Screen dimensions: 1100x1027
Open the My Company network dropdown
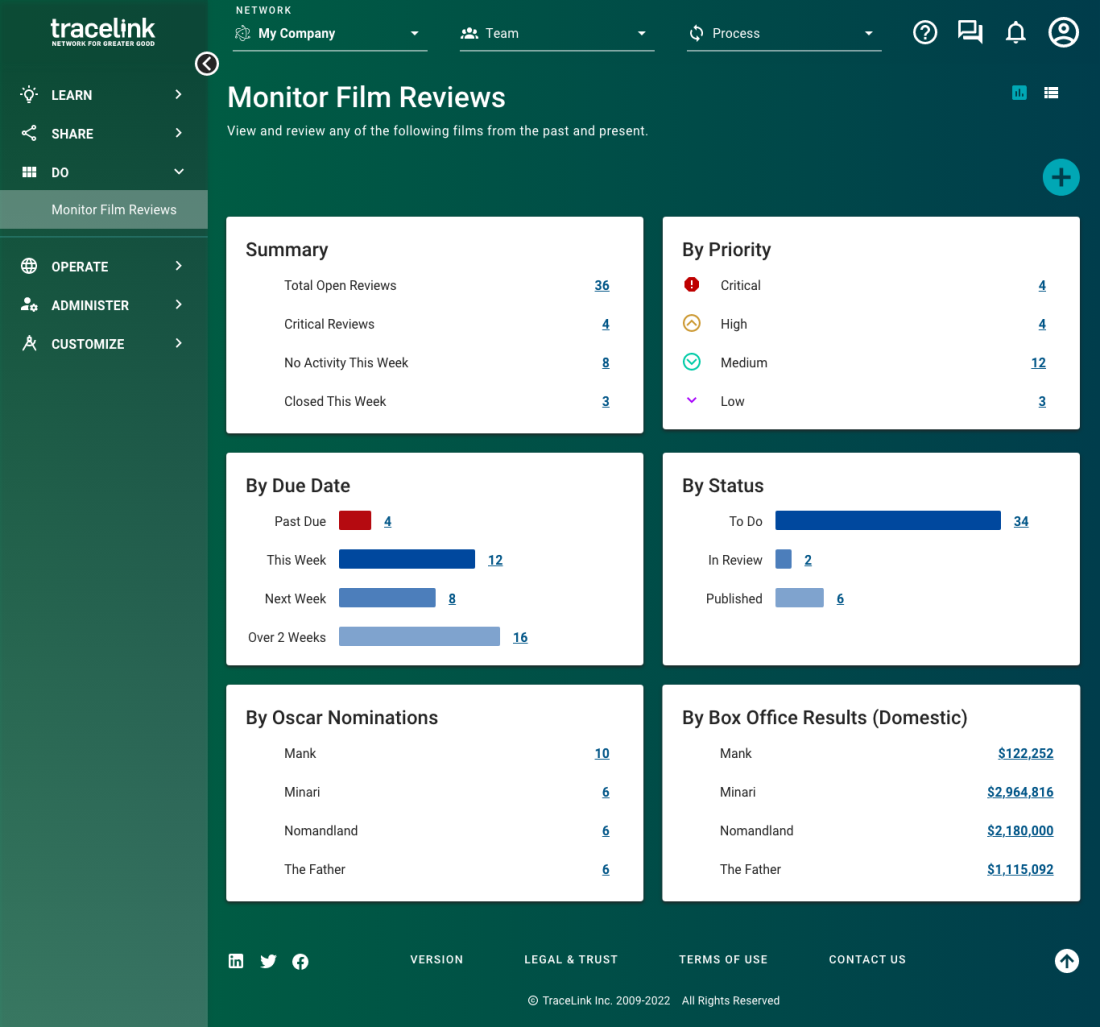tap(330, 34)
